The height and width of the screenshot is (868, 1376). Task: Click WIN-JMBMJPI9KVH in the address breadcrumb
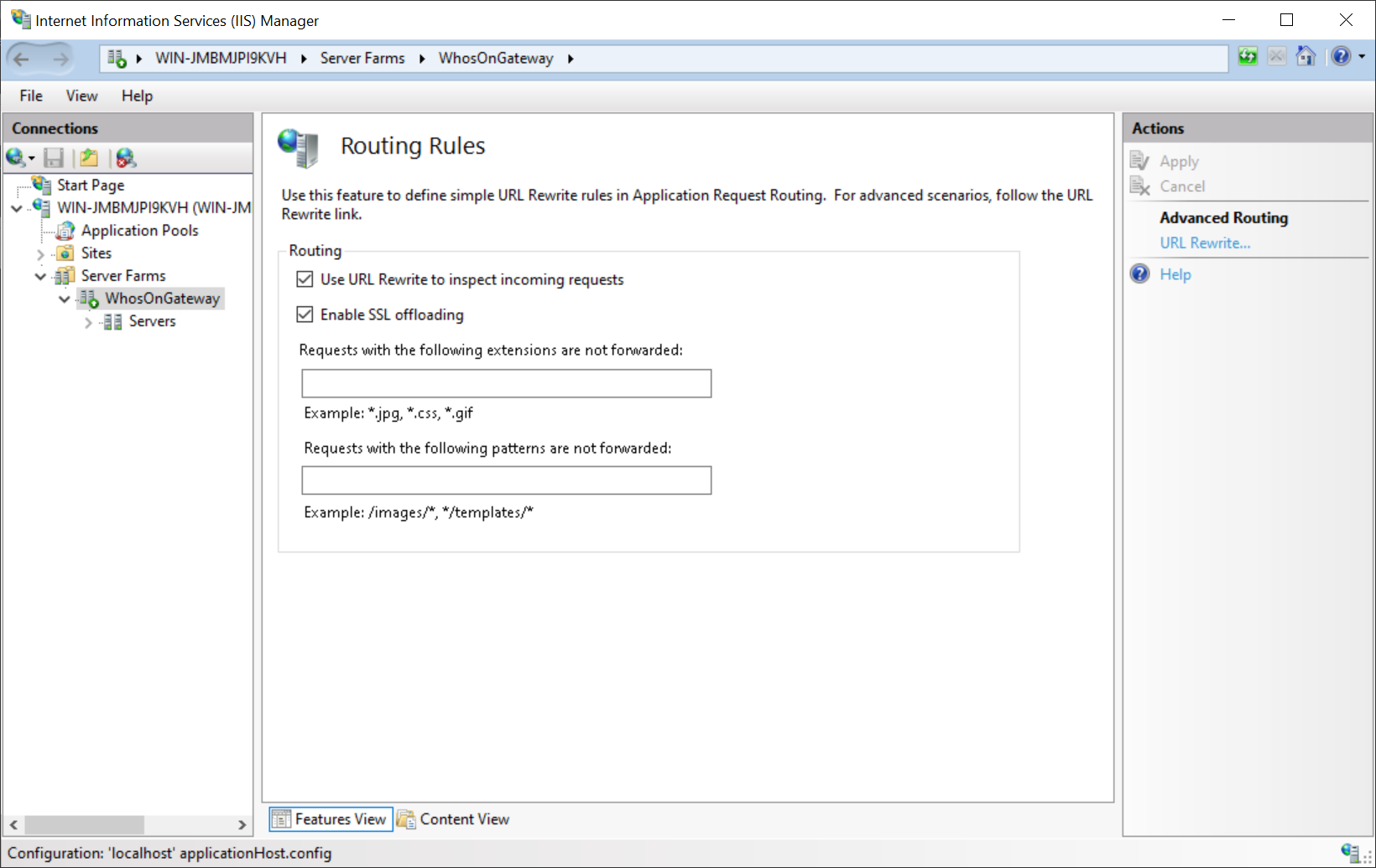(221, 58)
